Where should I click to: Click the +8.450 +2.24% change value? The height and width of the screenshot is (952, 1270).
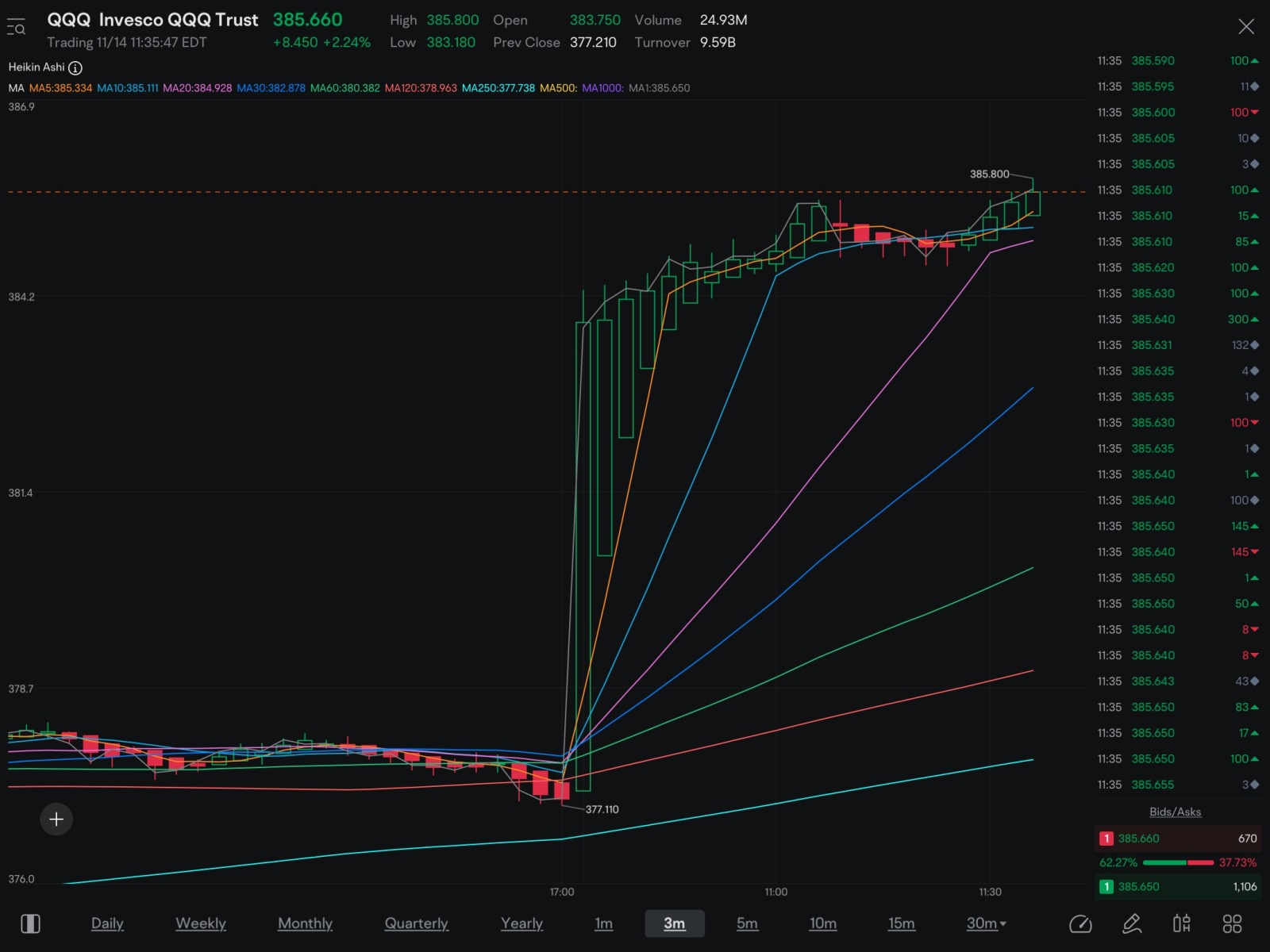tap(321, 43)
